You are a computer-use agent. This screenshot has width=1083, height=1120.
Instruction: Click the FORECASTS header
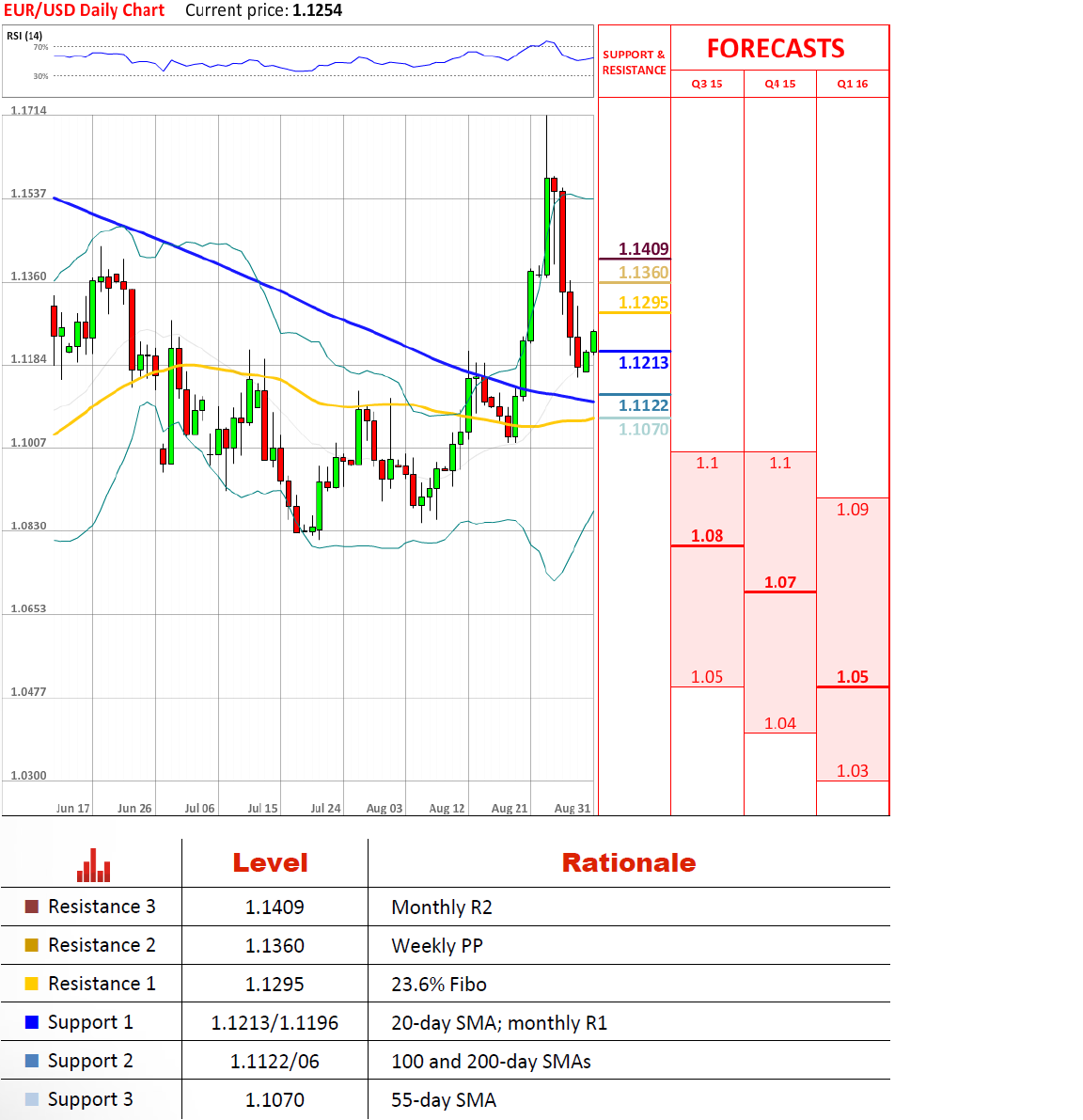coord(776,49)
